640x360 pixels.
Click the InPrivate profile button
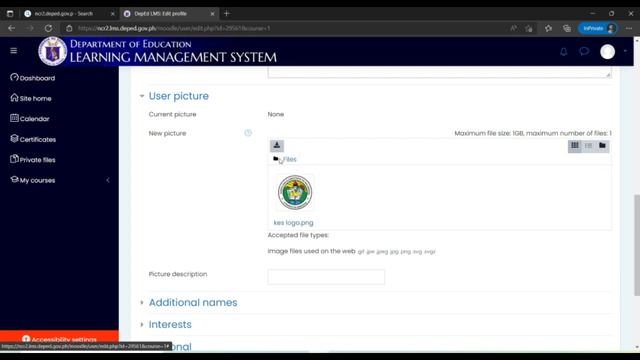point(598,28)
